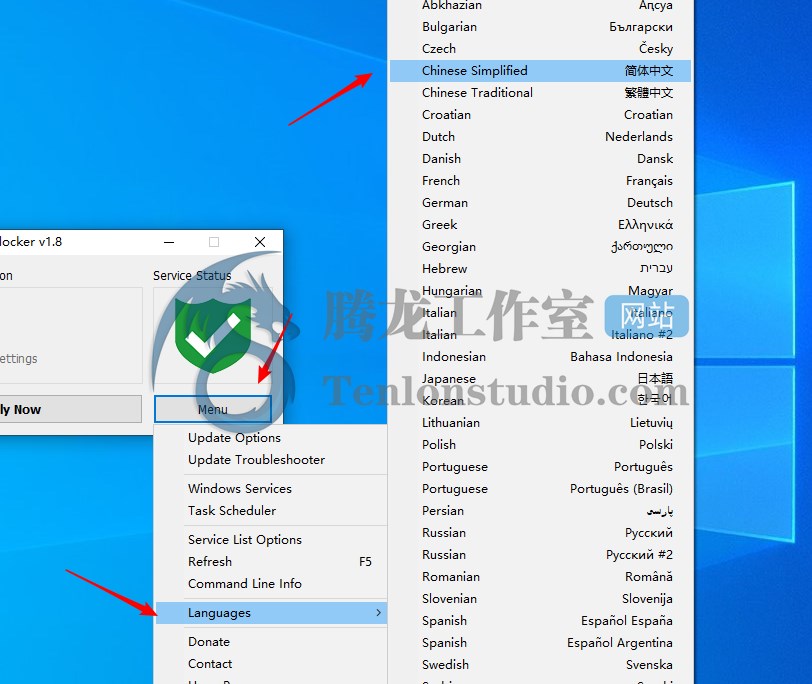Select Korean language

click(540, 401)
